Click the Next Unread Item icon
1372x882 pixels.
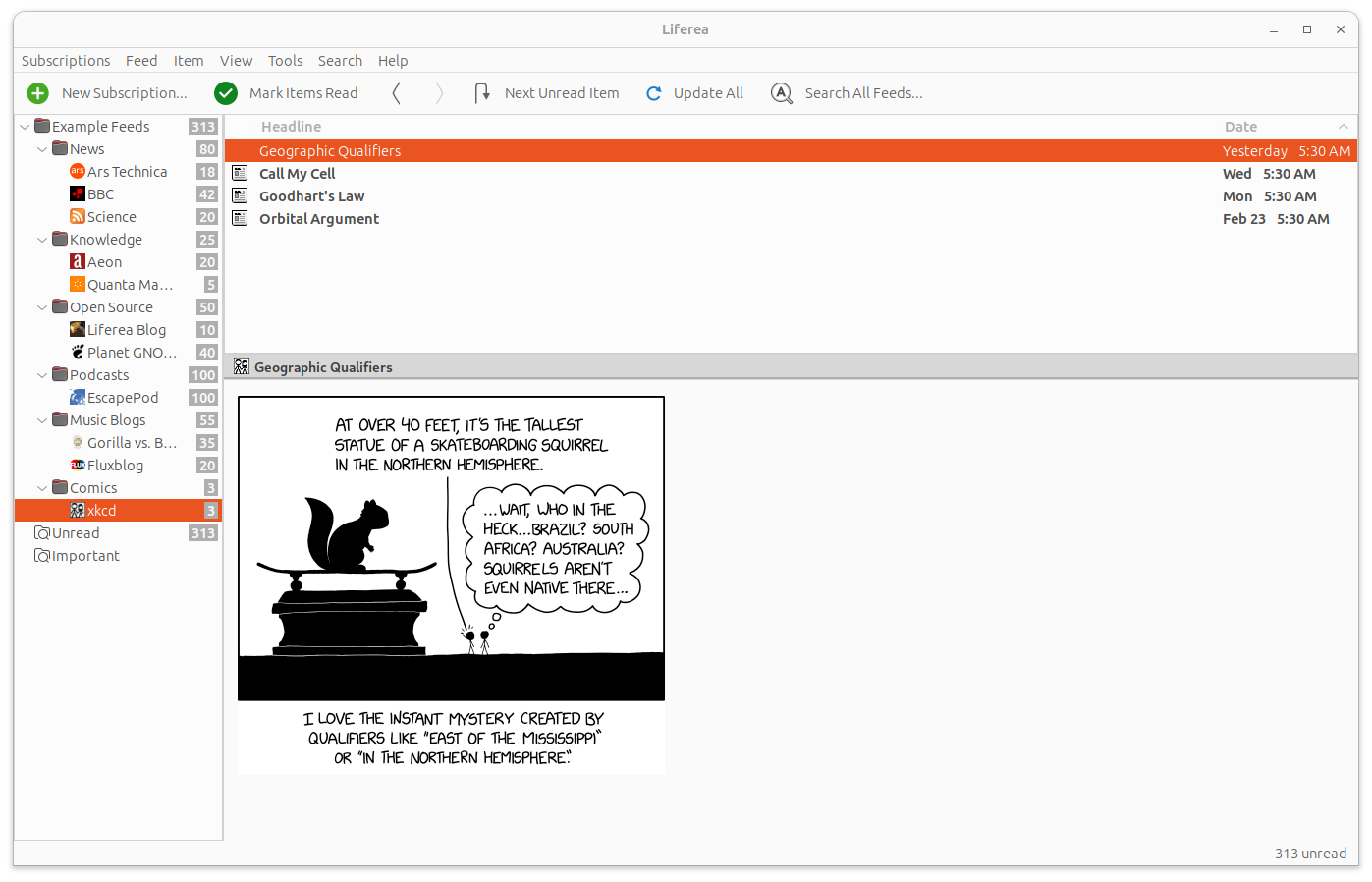(482, 93)
